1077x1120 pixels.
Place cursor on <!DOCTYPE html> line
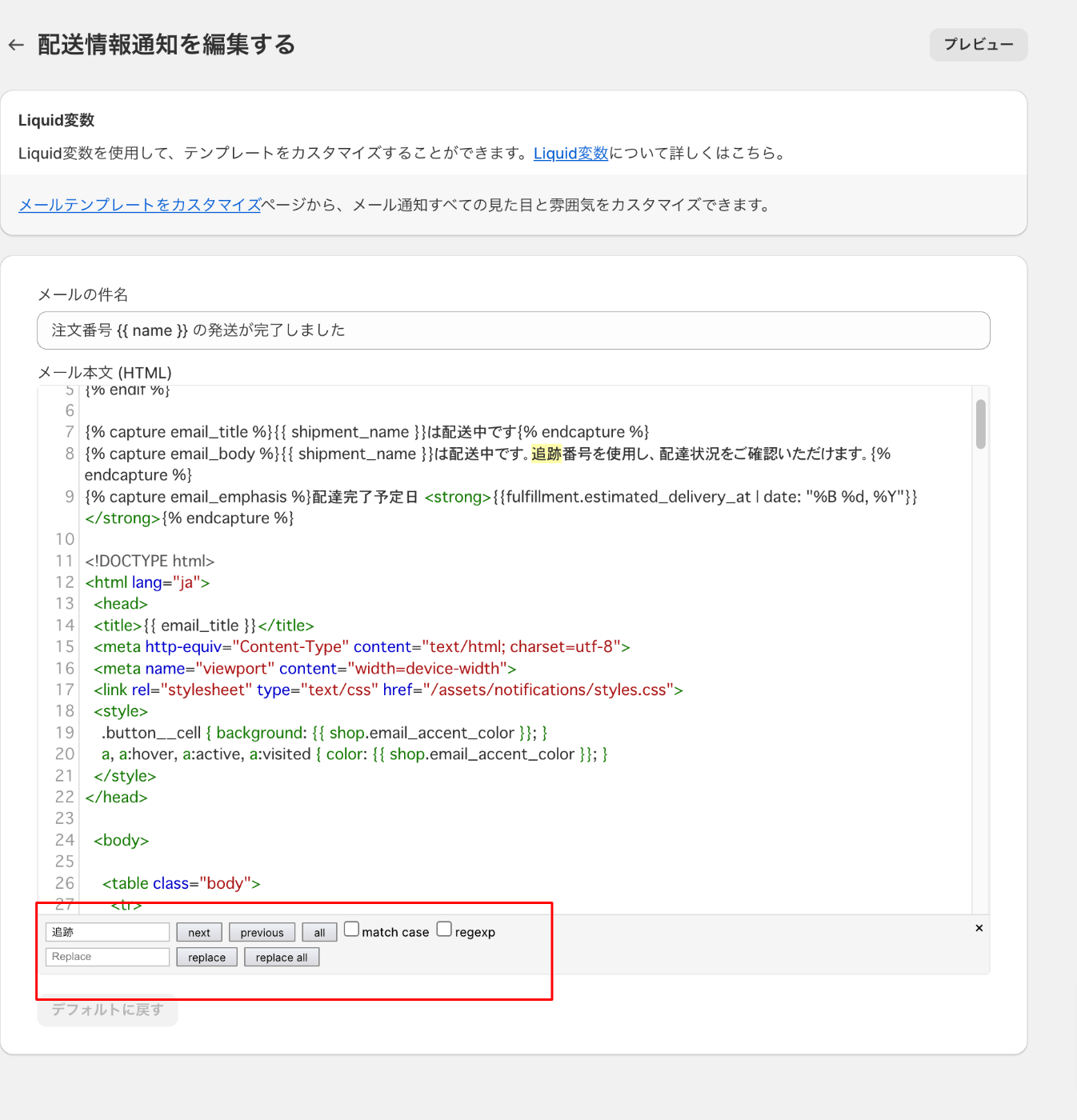click(x=150, y=561)
